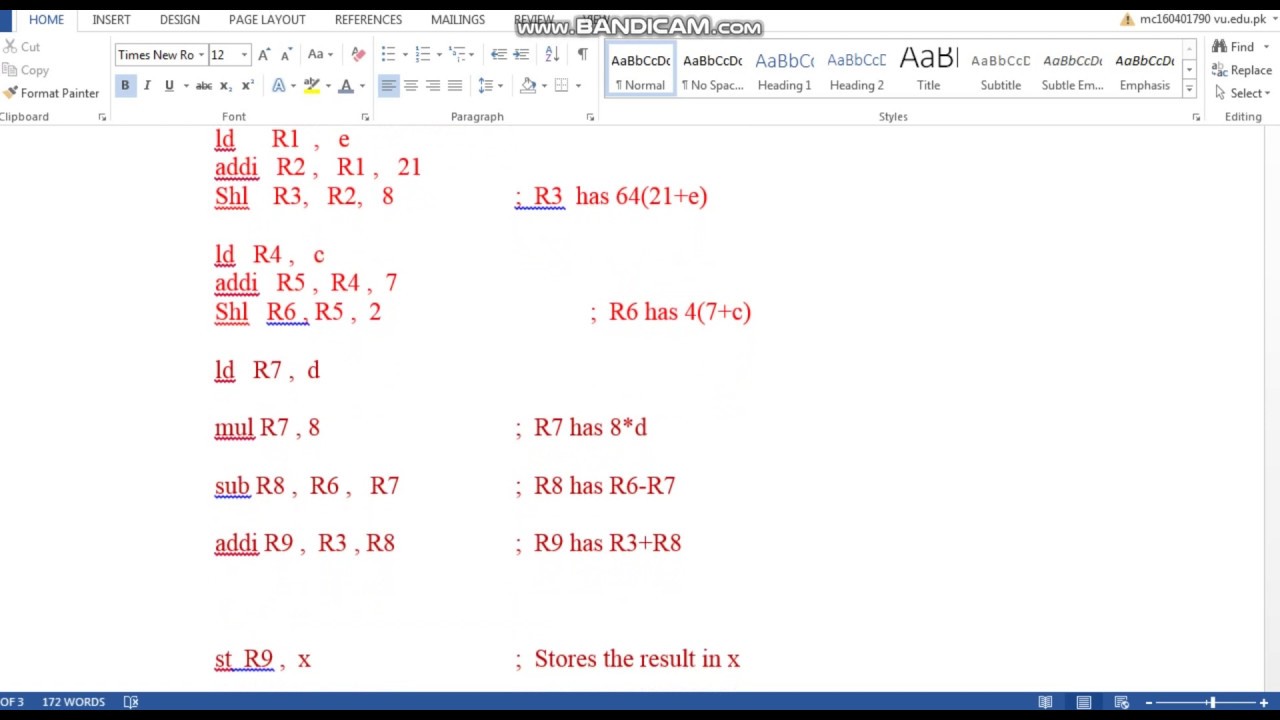Toggle Subscript formatting
This screenshot has width=1280, height=720.
226,86
